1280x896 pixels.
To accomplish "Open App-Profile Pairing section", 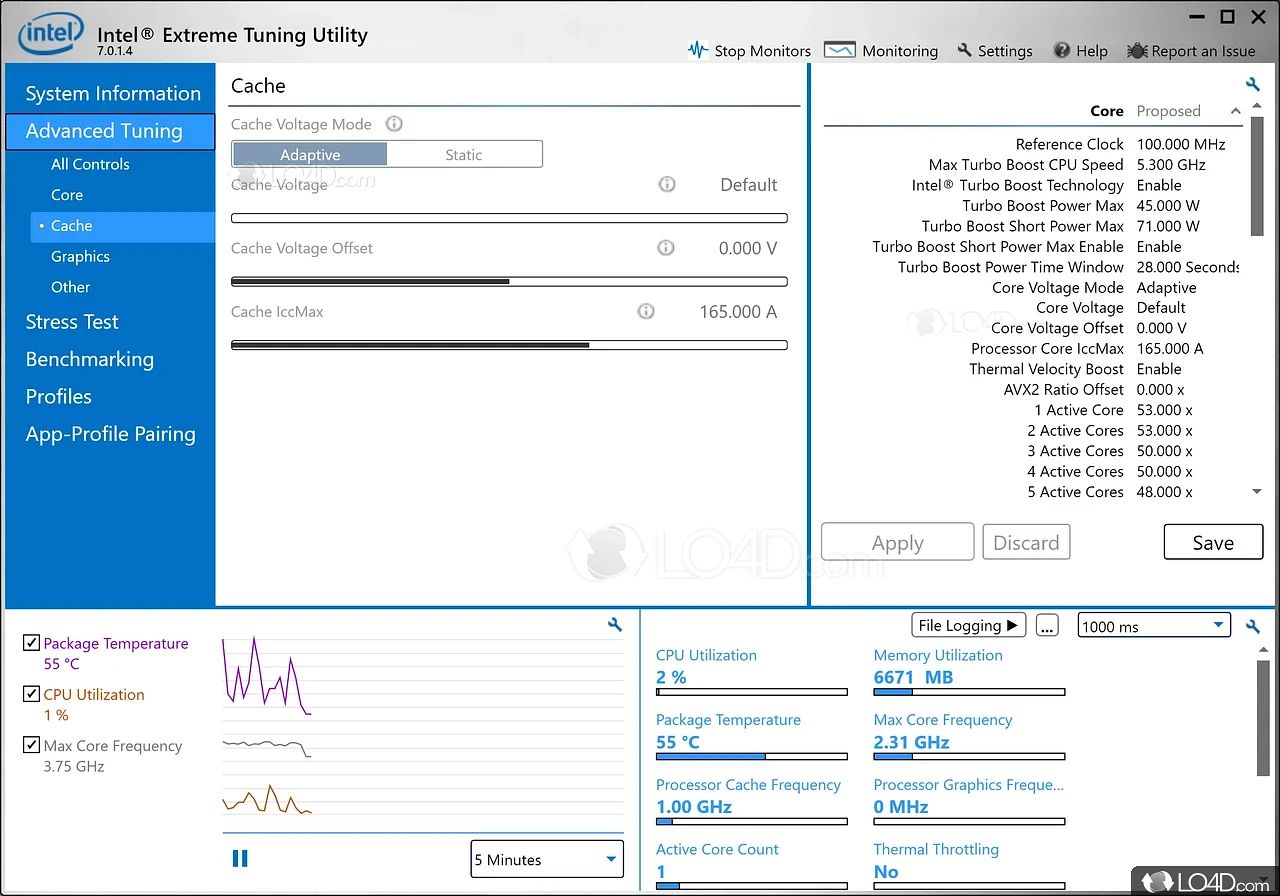I will pos(110,434).
